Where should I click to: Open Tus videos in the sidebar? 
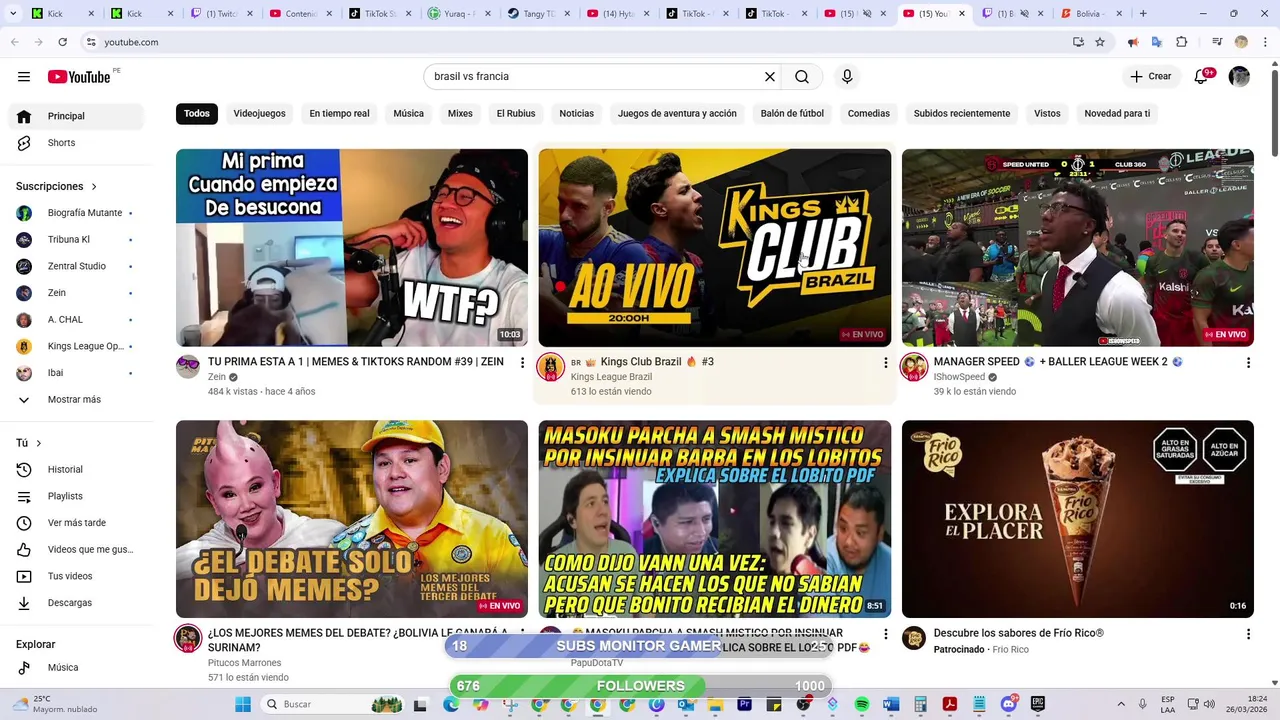click(76, 576)
